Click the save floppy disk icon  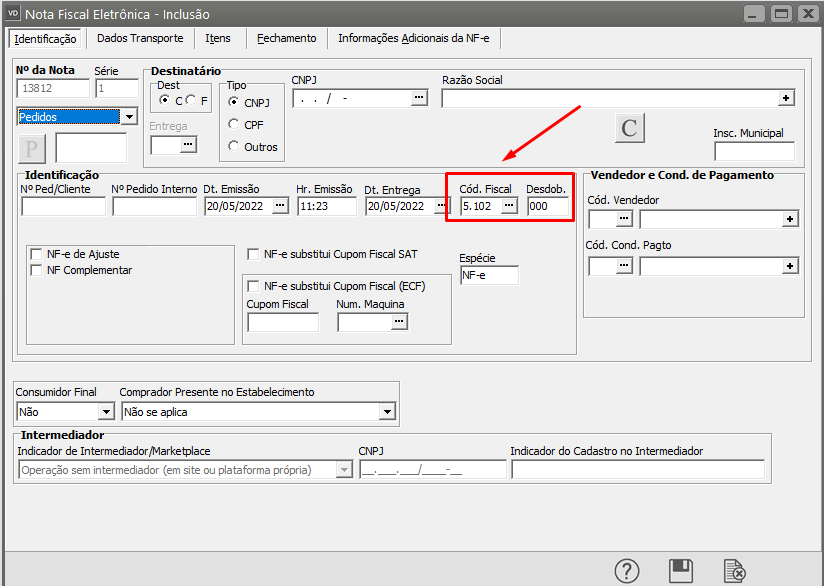681,571
